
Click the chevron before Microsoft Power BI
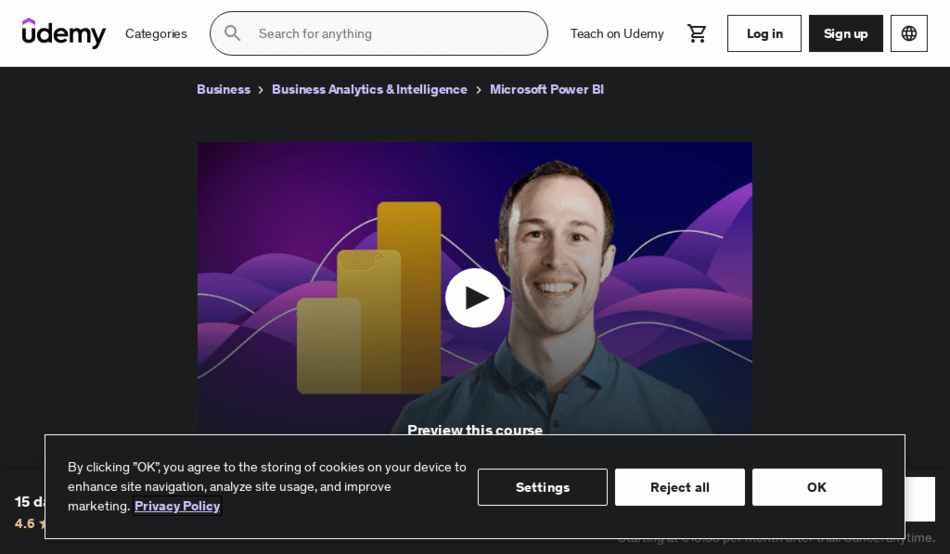coord(479,90)
